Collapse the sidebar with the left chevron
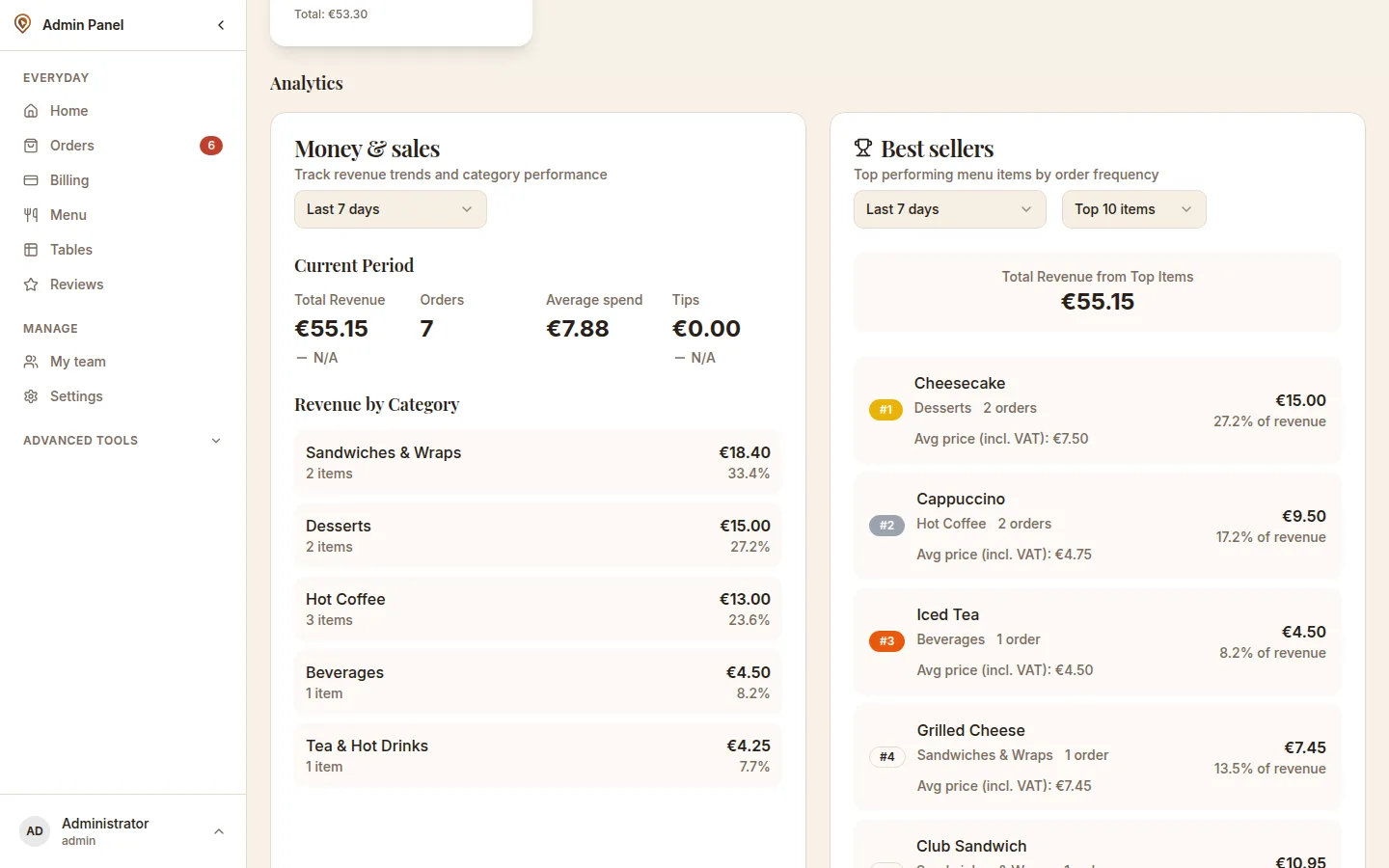The width and height of the screenshot is (1389, 868). [221, 25]
